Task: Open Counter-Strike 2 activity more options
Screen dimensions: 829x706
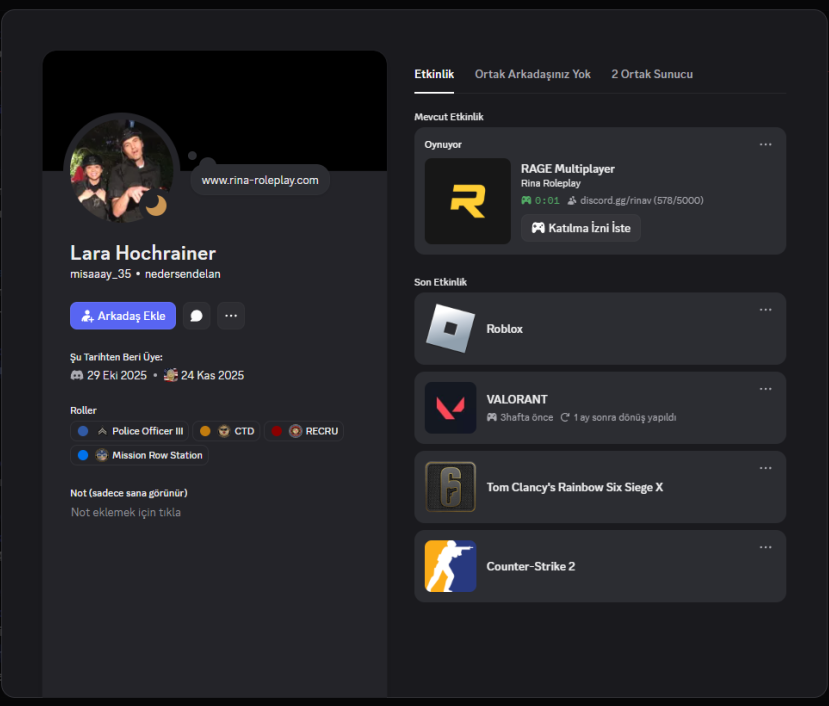Action: [x=765, y=547]
